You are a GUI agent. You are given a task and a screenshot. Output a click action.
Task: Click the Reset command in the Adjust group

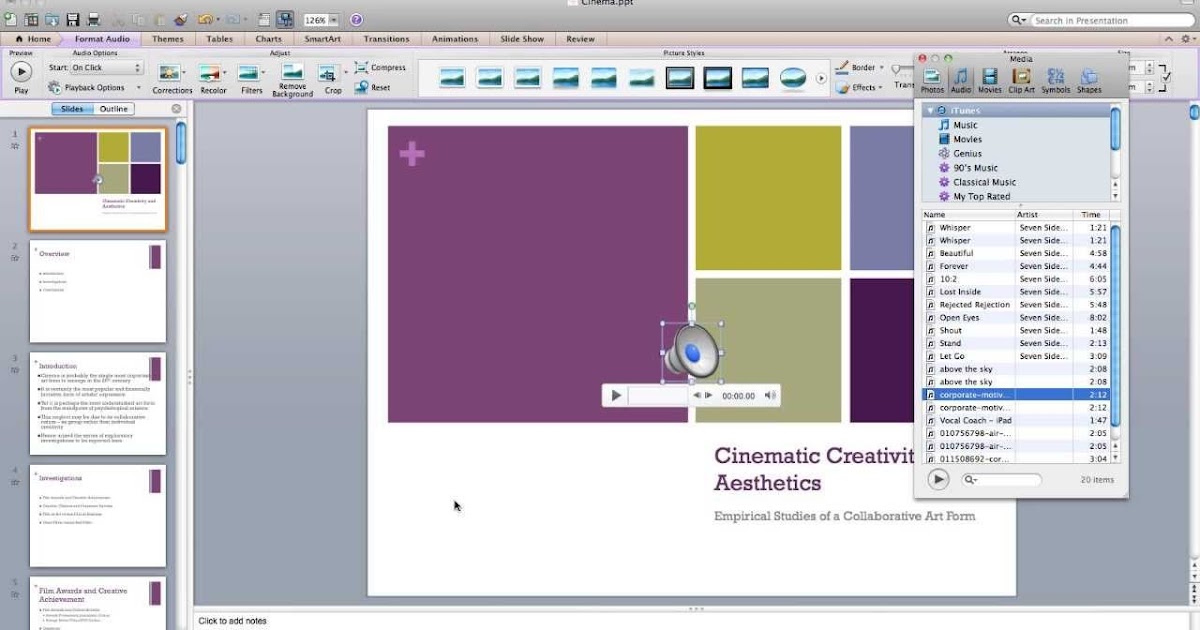378,87
